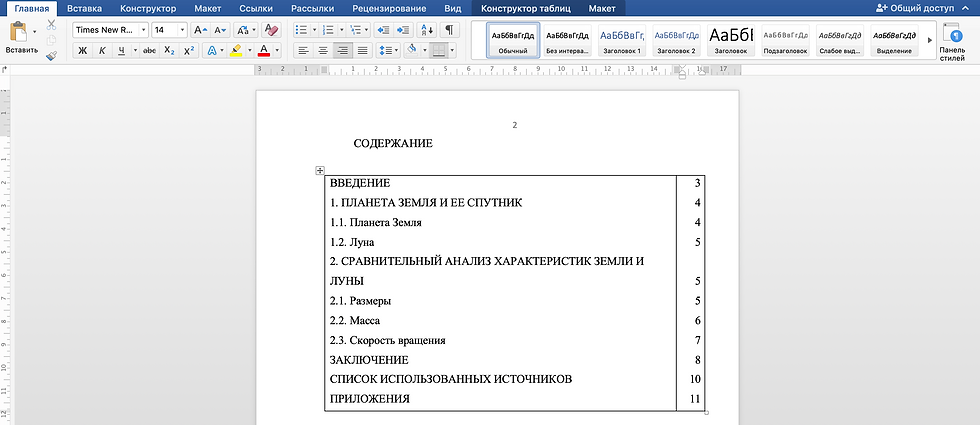Apply the Заголовок 2 style
This screenshot has height=425, width=980.
point(676,41)
